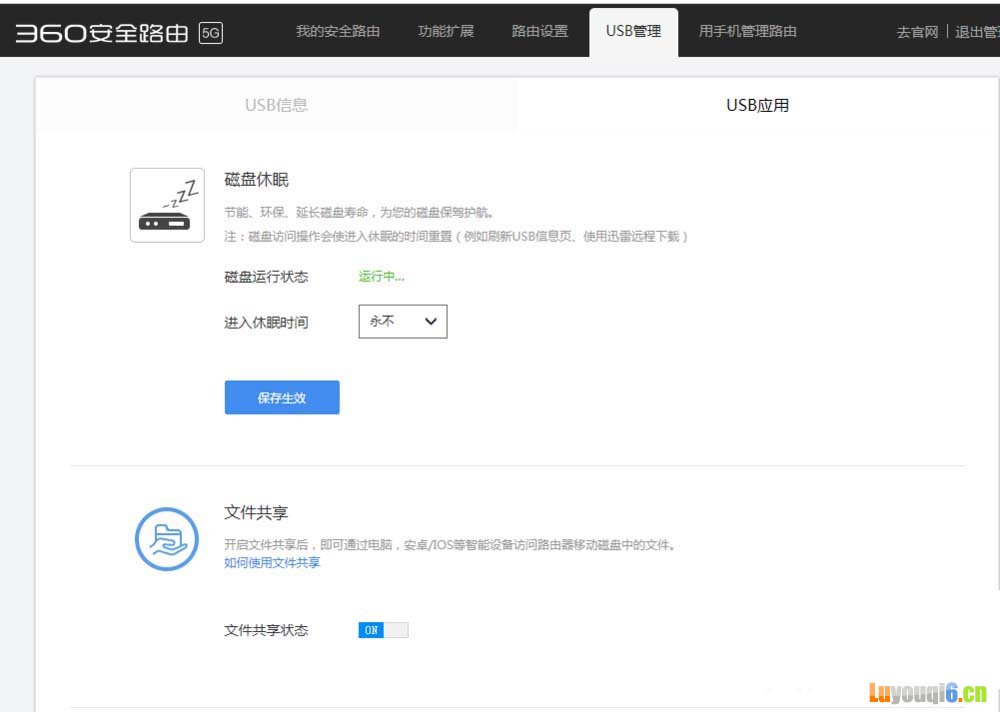1000x712 pixels.
Task: Click the 退出管理 link
Action: 977,32
